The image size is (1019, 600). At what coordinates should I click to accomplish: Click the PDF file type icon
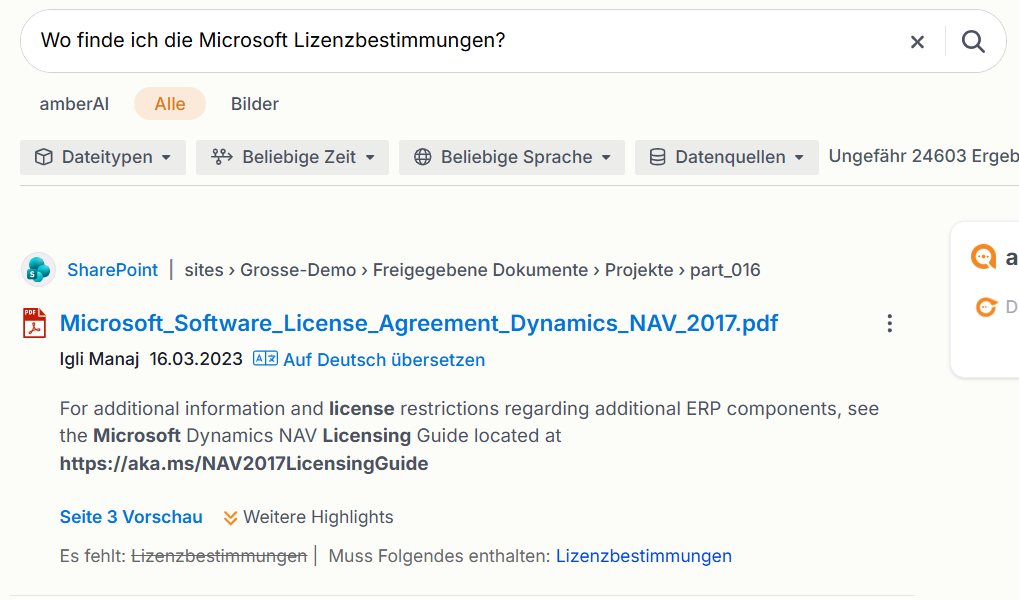click(34, 323)
